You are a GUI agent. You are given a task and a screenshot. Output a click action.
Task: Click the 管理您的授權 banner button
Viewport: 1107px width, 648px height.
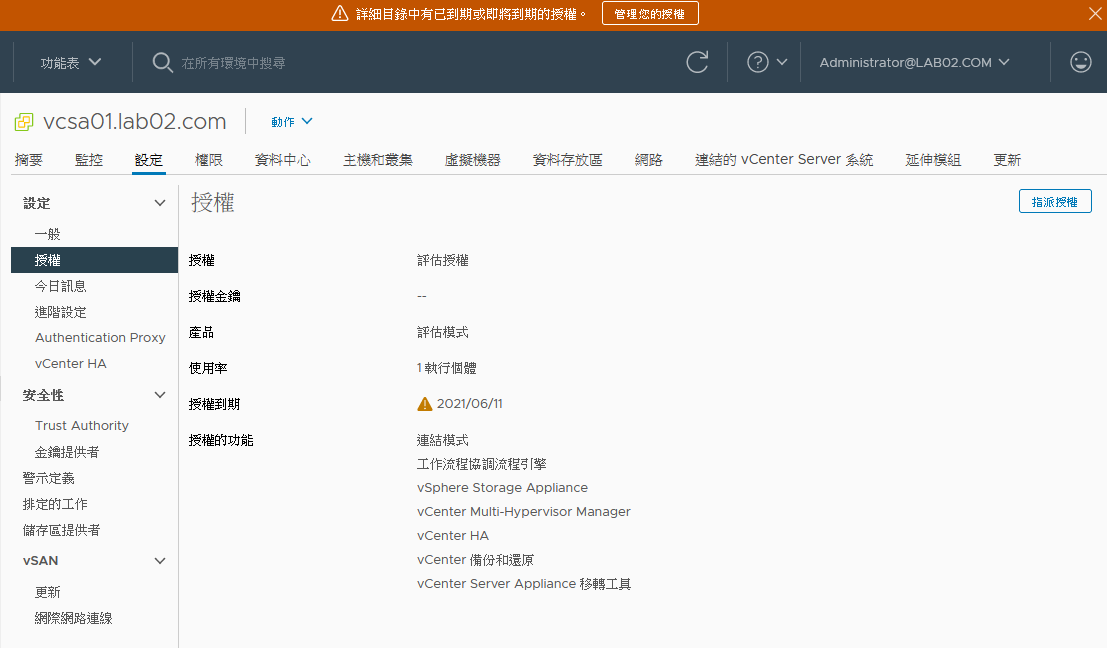pos(650,13)
